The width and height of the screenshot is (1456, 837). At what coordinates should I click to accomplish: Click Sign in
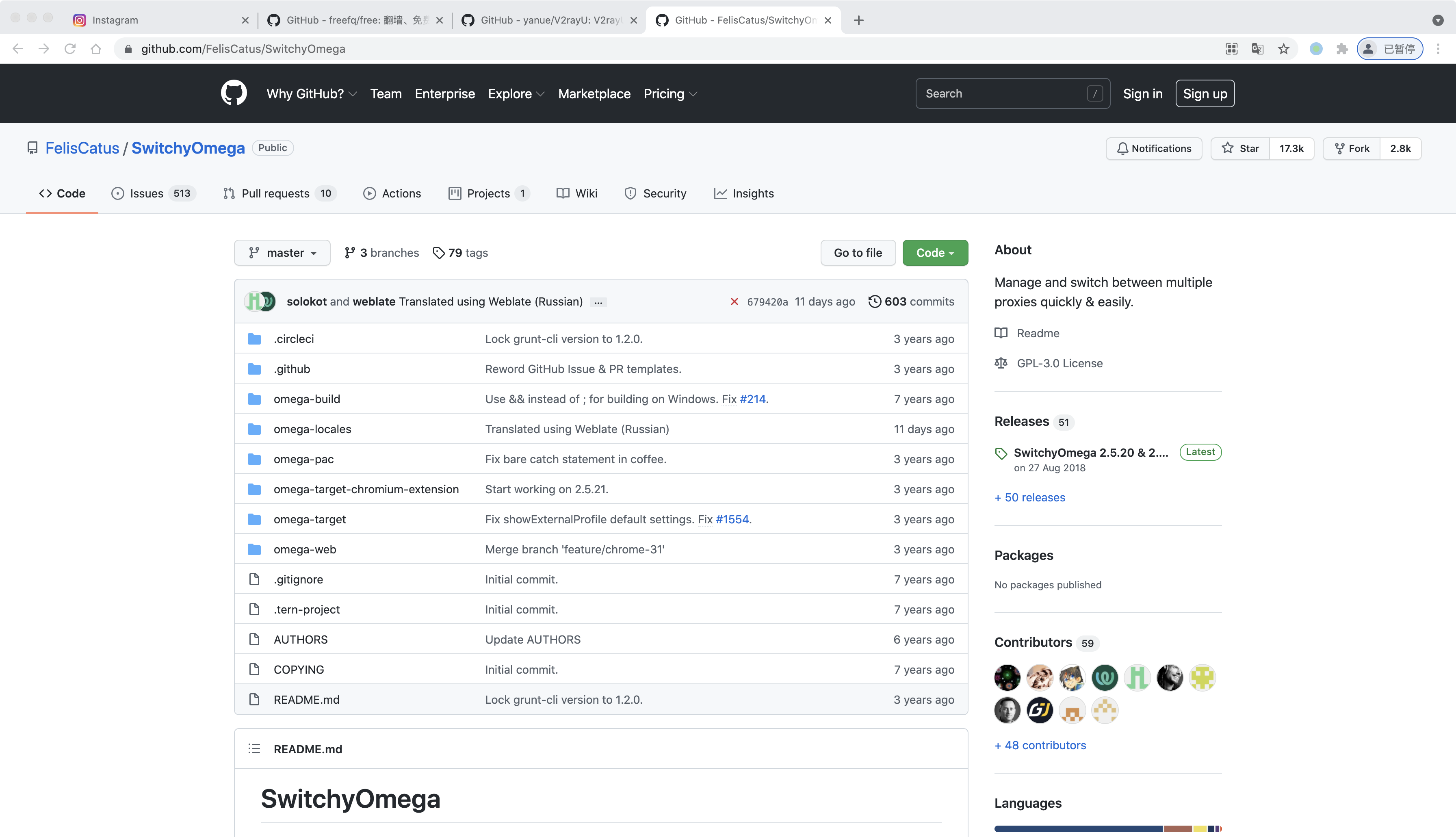(x=1142, y=94)
